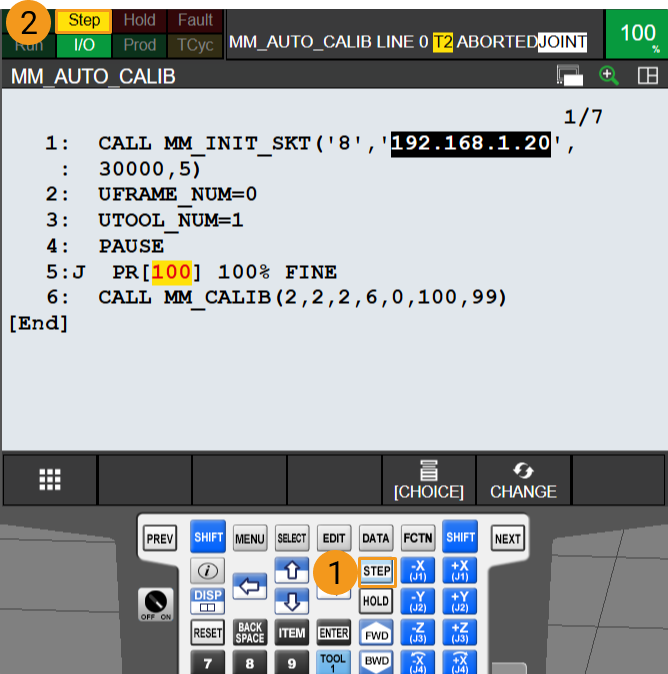
Task: Click the TCyc status indicator
Action: coord(195,45)
